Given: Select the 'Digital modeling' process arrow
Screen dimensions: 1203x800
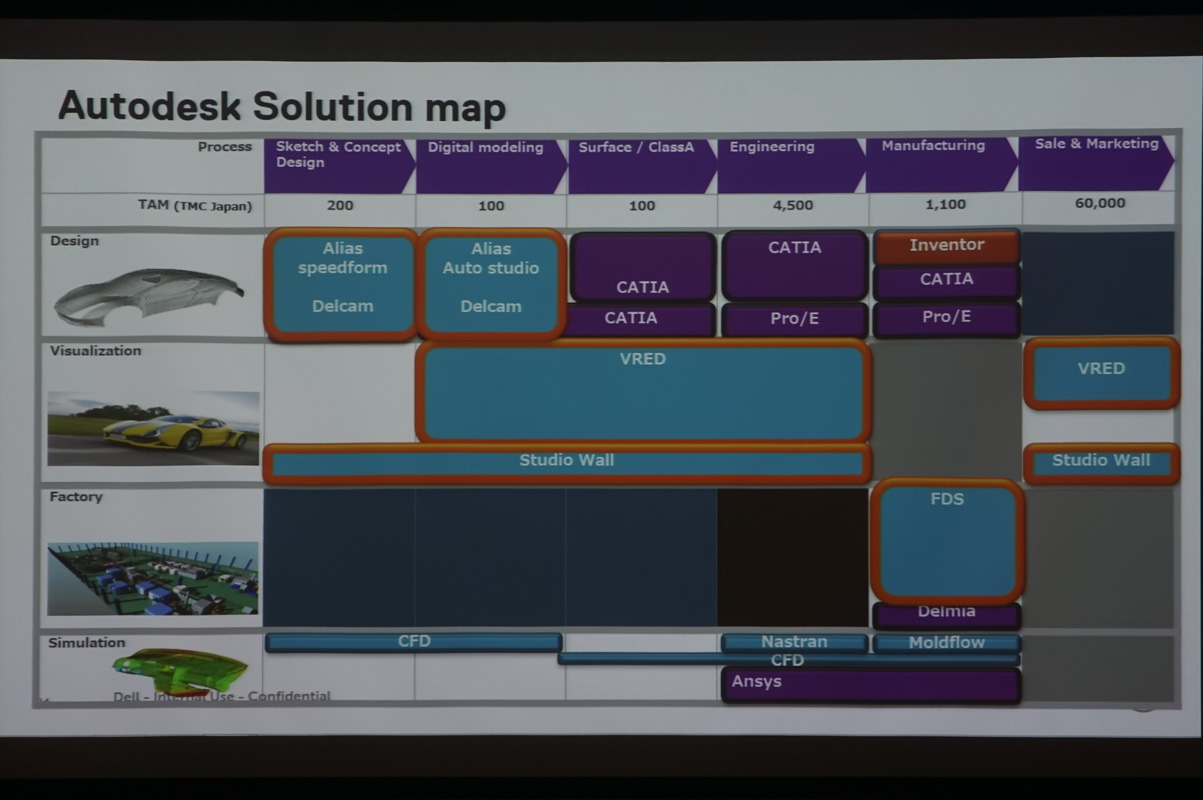Looking at the screenshot, I should click(491, 165).
